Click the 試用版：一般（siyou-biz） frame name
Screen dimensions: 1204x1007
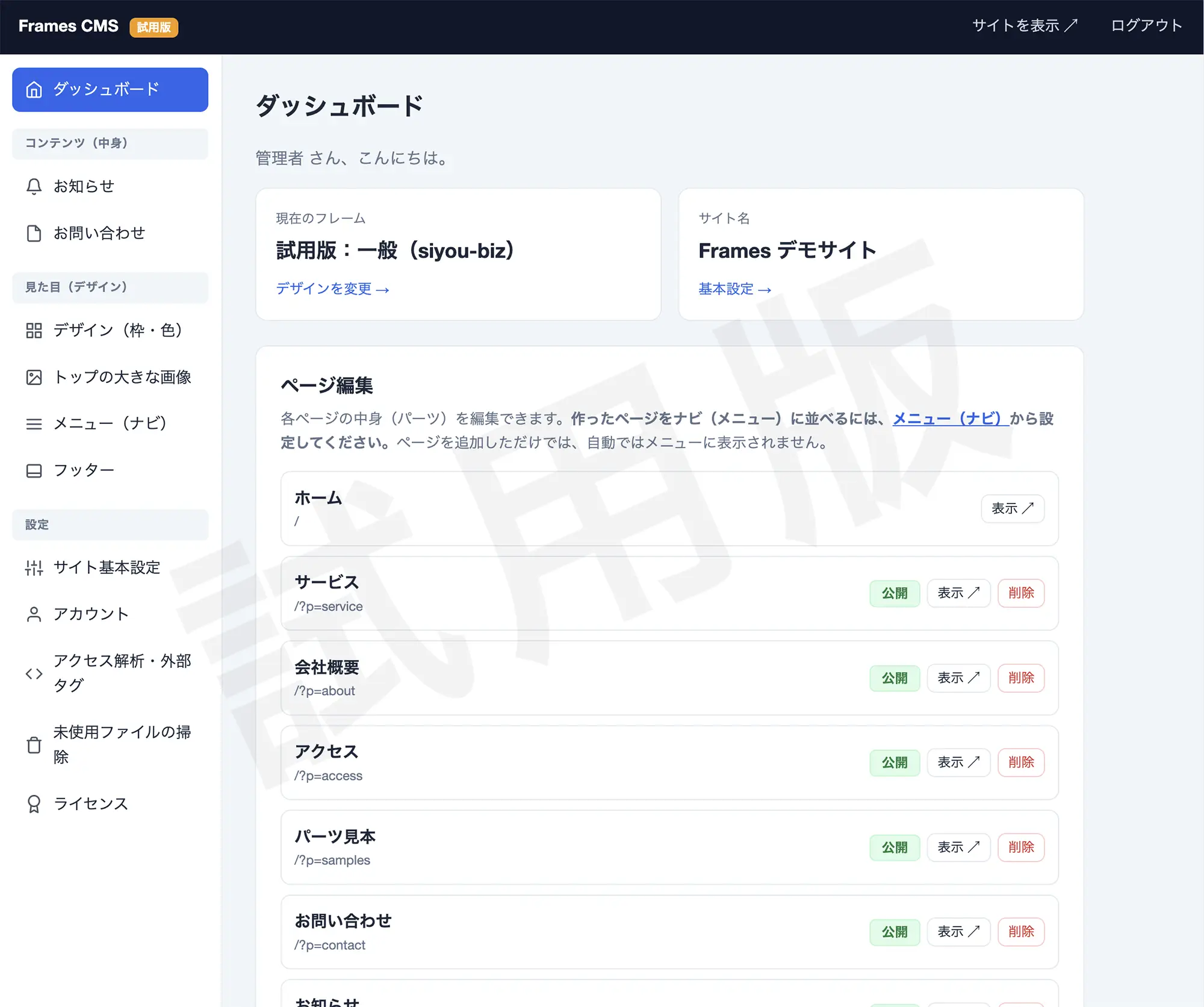pyautogui.click(x=396, y=251)
